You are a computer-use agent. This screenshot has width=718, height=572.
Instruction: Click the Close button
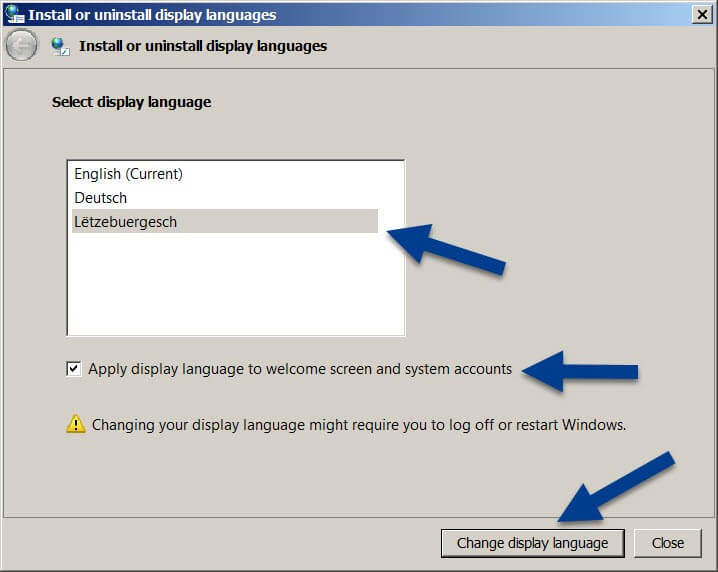click(x=668, y=543)
